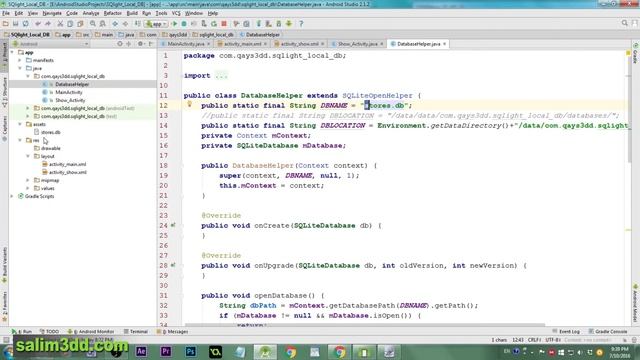The image size is (640, 360).
Task: Open the TODO tool window
Action: tap(50, 331)
